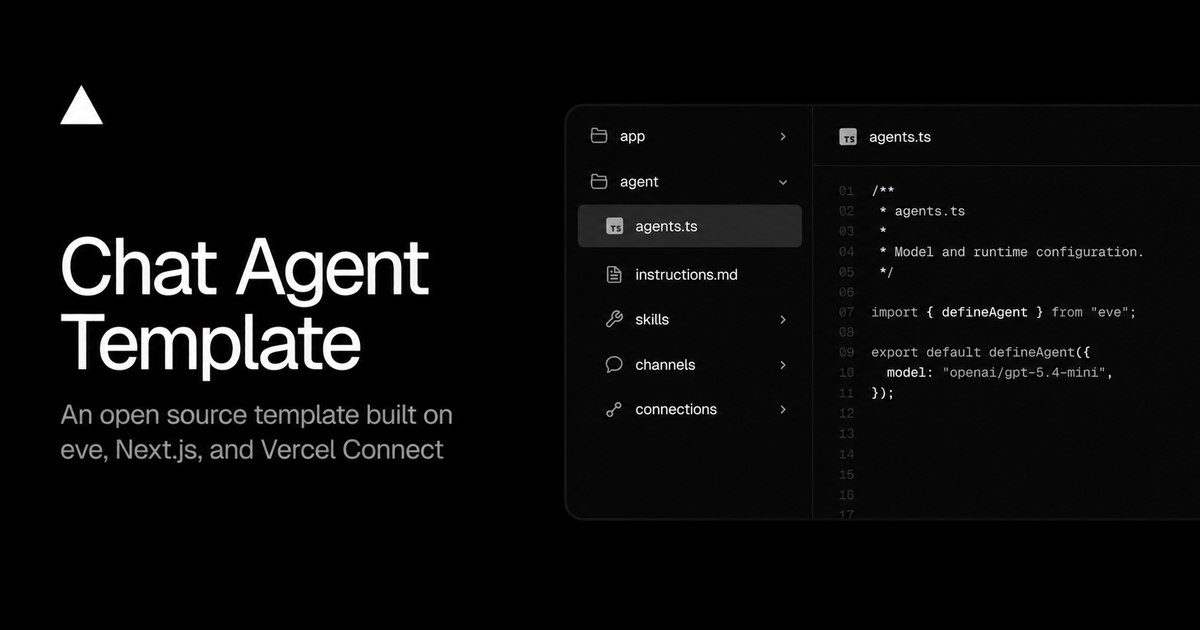
Task: Expand the skills folder chevron
Action: tap(783, 320)
